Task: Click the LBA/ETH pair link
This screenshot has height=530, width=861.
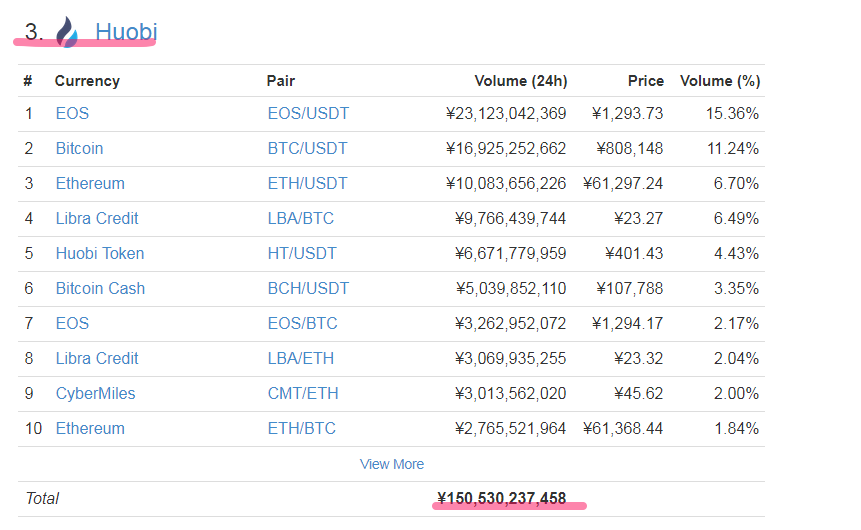Action: (301, 359)
